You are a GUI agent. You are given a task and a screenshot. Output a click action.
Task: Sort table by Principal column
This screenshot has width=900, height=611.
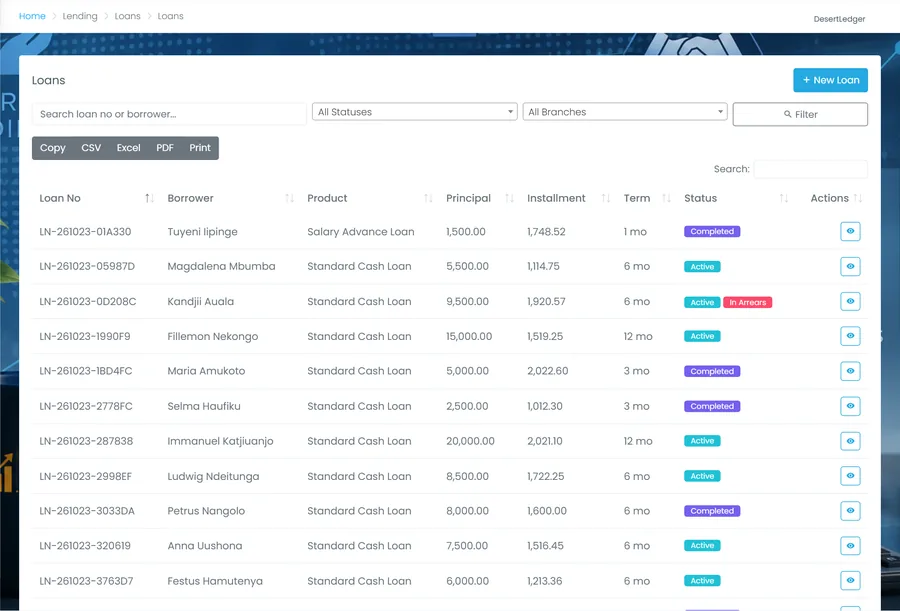479,198
